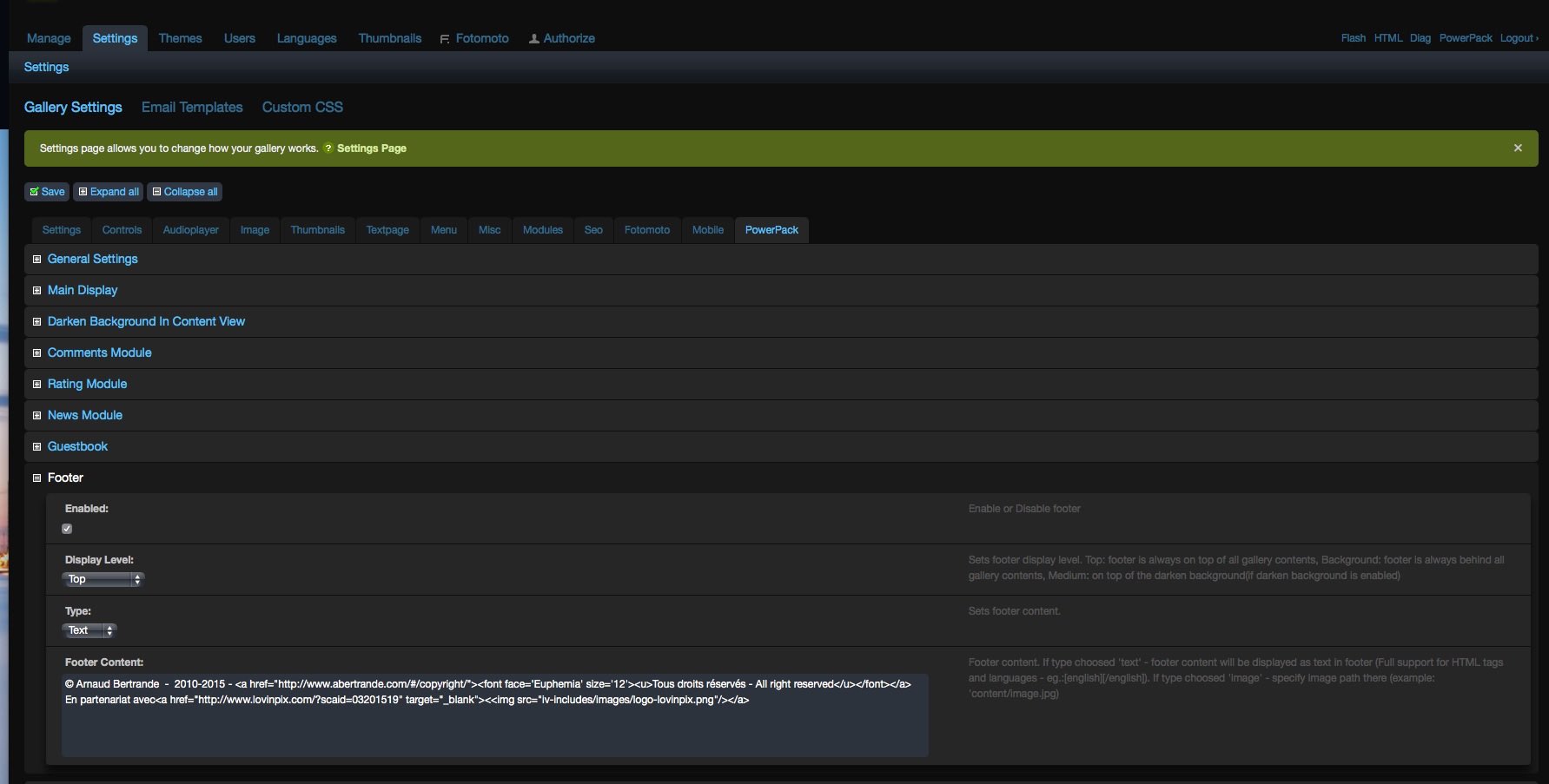This screenshot has height=784, width=1549.
Task: Open the Languages top menu
Action: point(306,38)
